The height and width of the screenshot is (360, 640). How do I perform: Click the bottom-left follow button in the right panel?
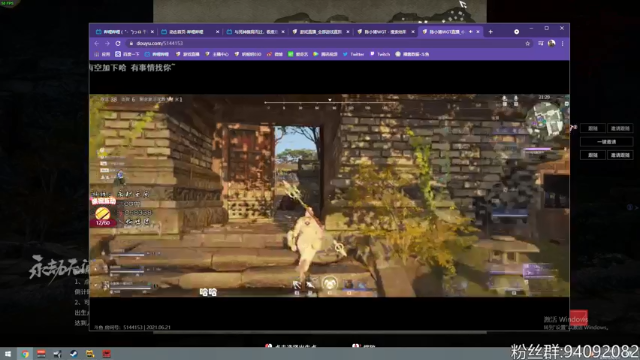[x=593, y=155]
